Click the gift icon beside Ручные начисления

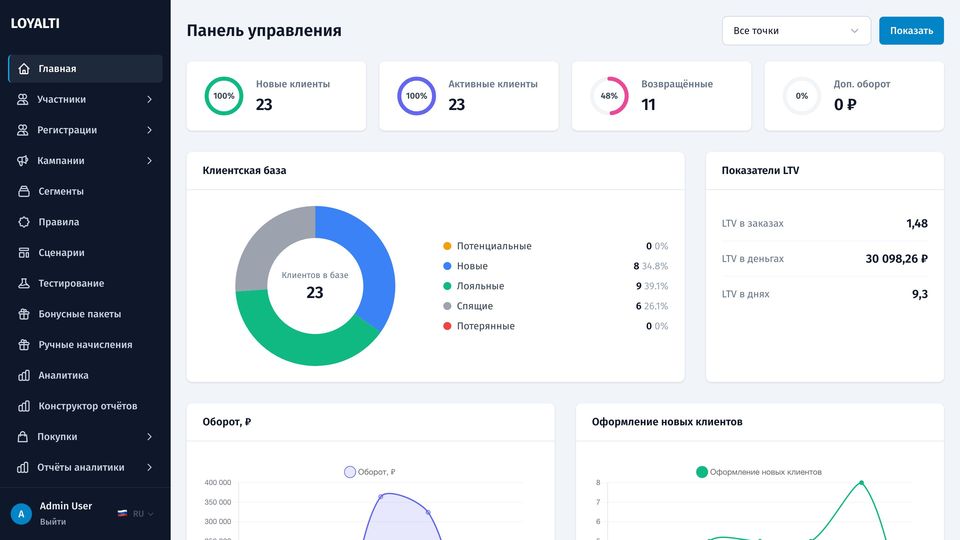pyautogui.click(x=24, y=344)
